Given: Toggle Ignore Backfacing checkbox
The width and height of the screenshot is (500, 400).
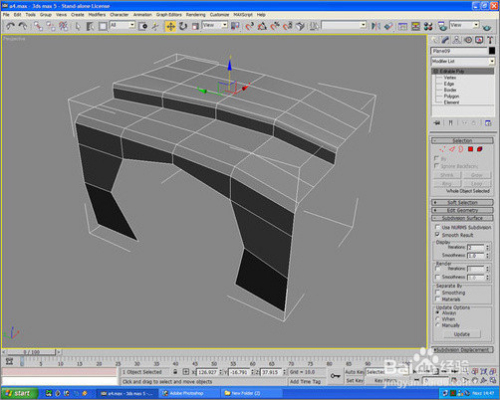Looking at the screenshot, I should pos(437,166).
